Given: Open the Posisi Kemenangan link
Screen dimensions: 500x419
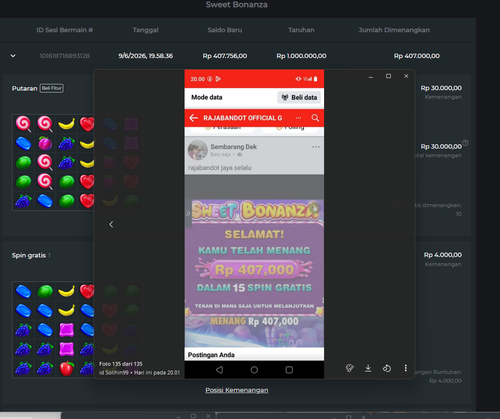Looking at the screenshot, I should pos(237,390).
